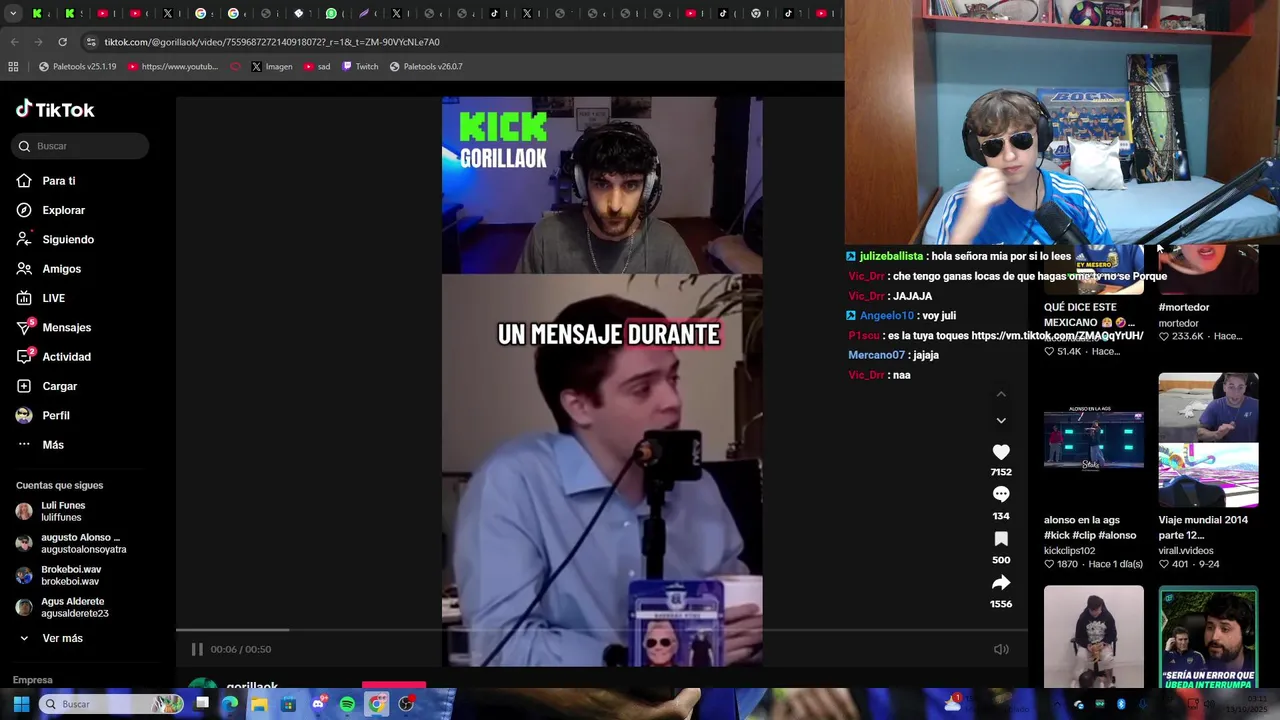Open the kickclips102 creator link

tap(1069, 551)
